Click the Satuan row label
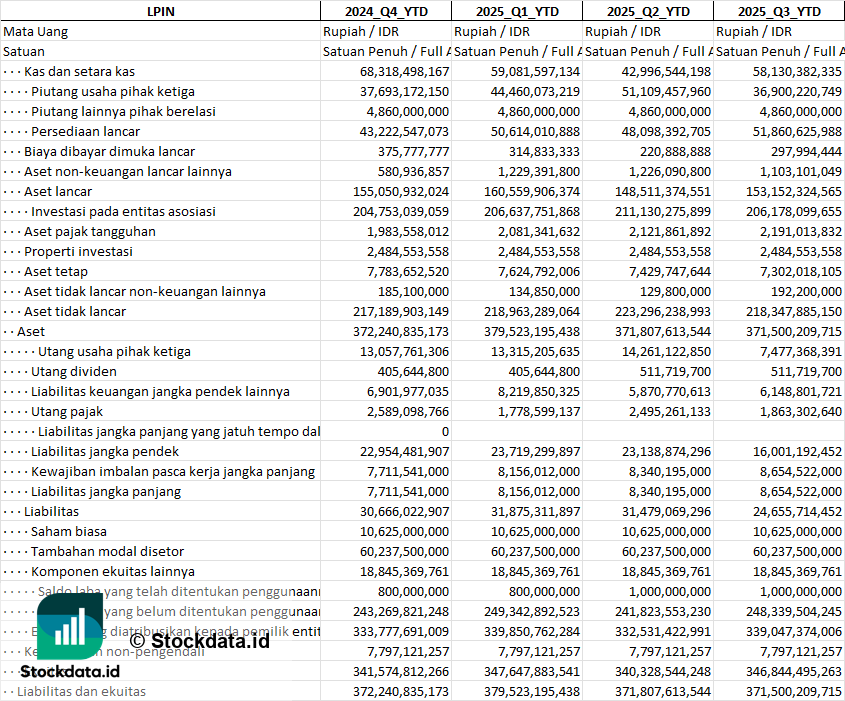Screen dimensions: 845x701 24,52
